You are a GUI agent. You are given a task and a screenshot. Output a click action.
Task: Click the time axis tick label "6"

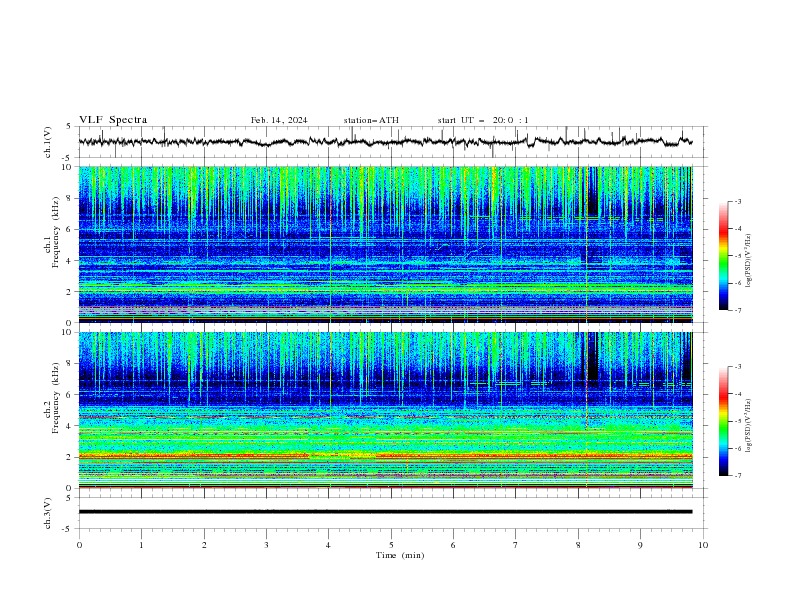(x=454, y=545)
